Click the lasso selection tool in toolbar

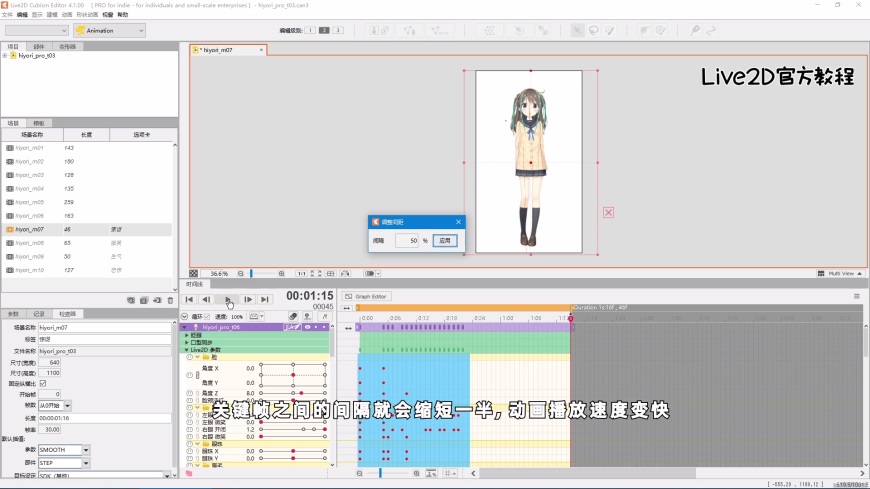tap(594, 31)
